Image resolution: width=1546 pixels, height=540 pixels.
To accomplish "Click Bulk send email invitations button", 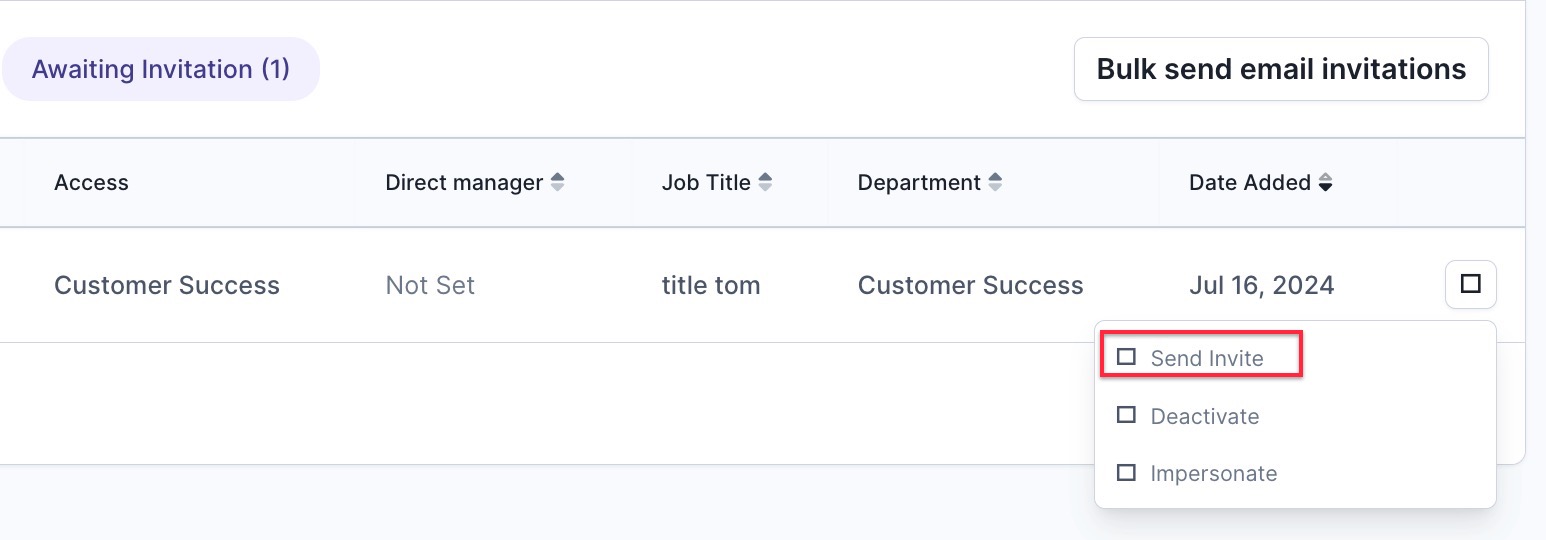I will (1281, 69).
